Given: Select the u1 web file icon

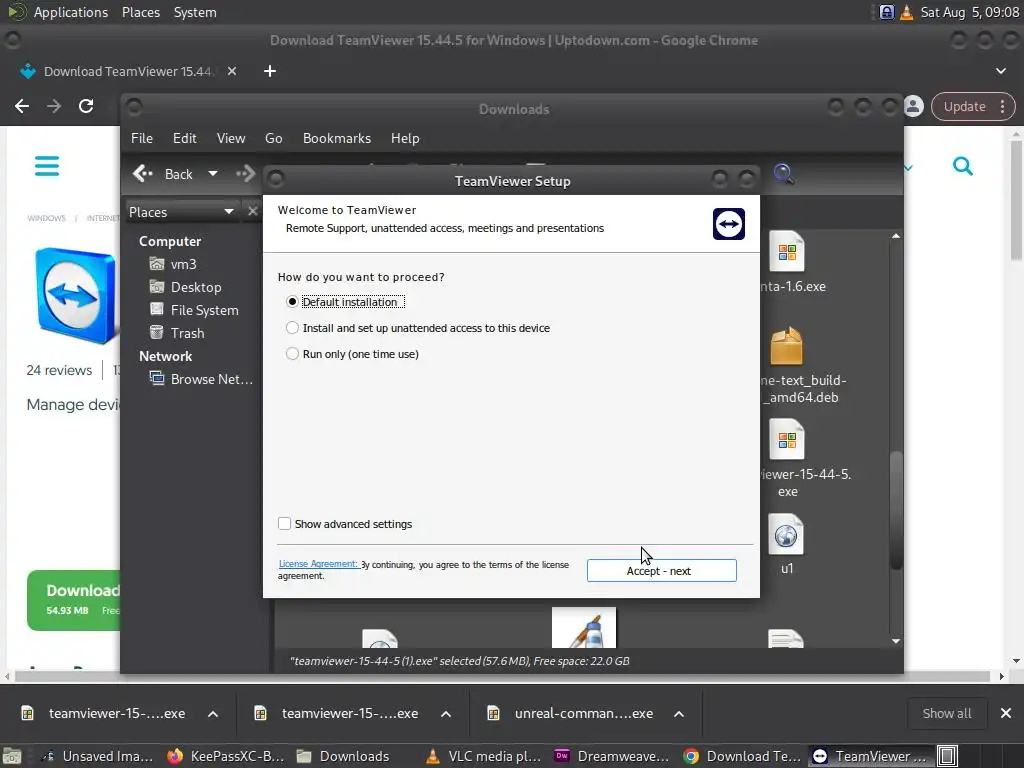Looking at the screenshot, I should click(786, 535).
